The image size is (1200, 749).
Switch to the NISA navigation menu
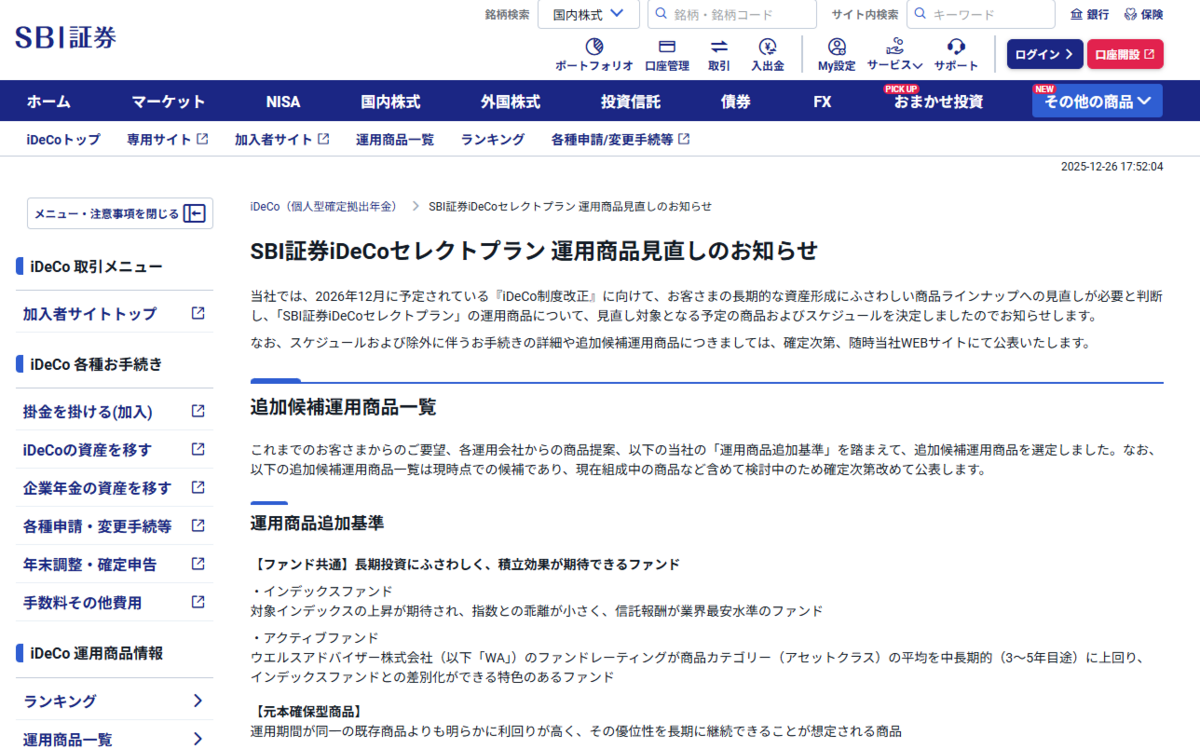tap(283, 101)
